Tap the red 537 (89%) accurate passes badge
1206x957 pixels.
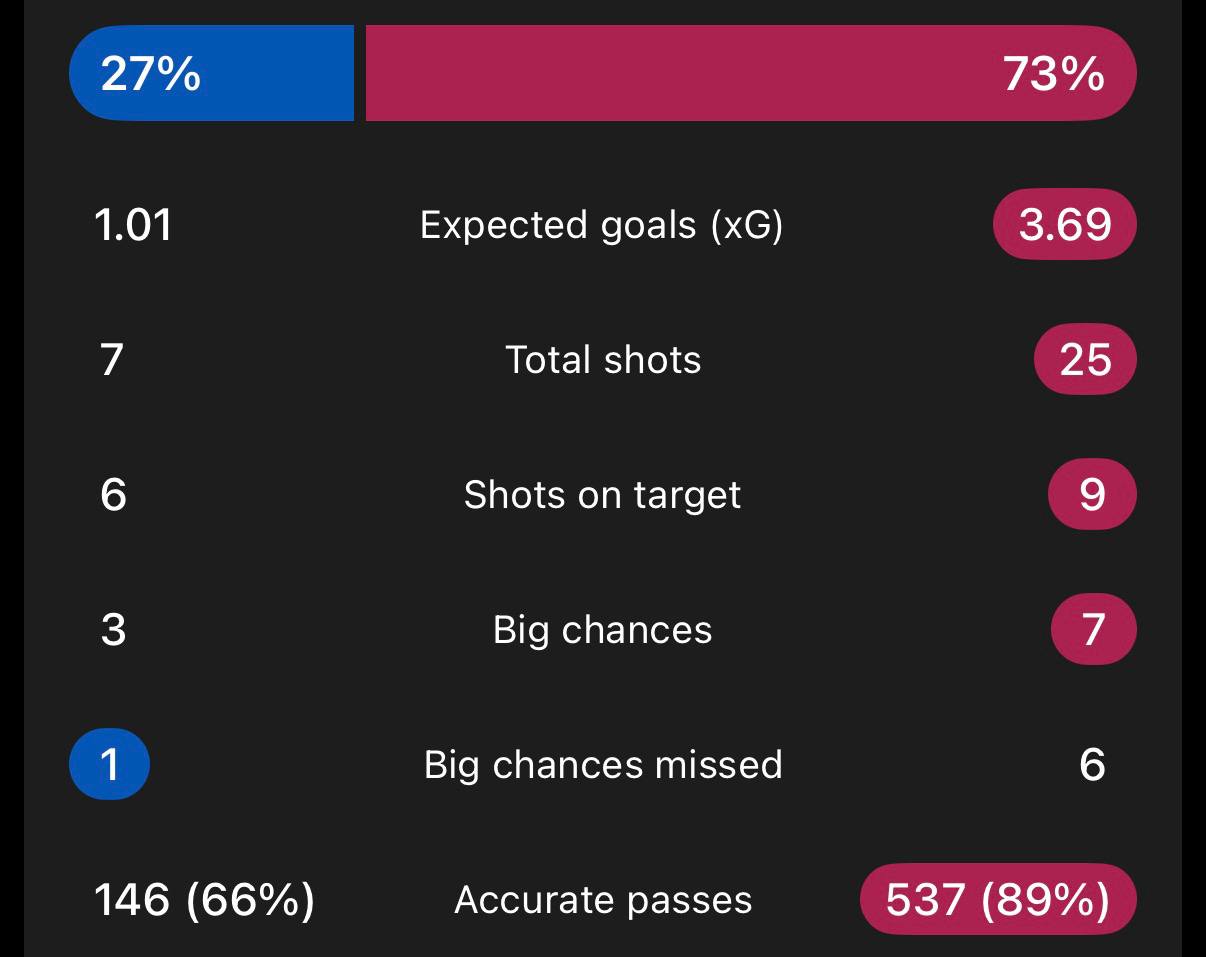(x=998, y=899)
